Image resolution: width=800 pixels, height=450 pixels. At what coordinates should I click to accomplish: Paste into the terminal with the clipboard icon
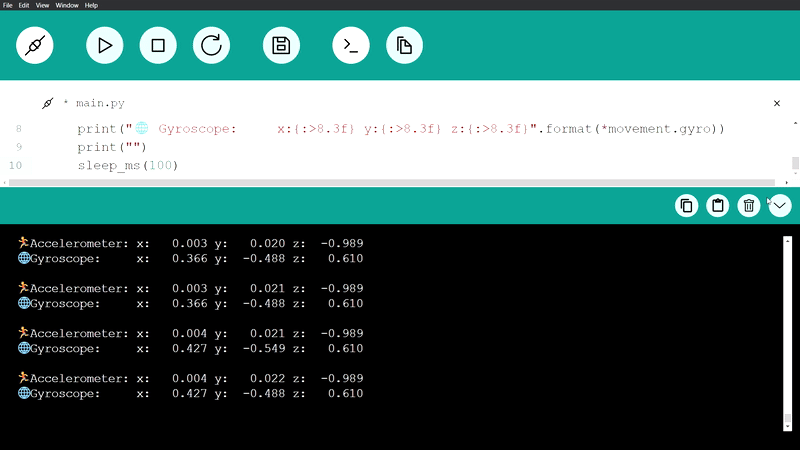(x=717, y=206)
